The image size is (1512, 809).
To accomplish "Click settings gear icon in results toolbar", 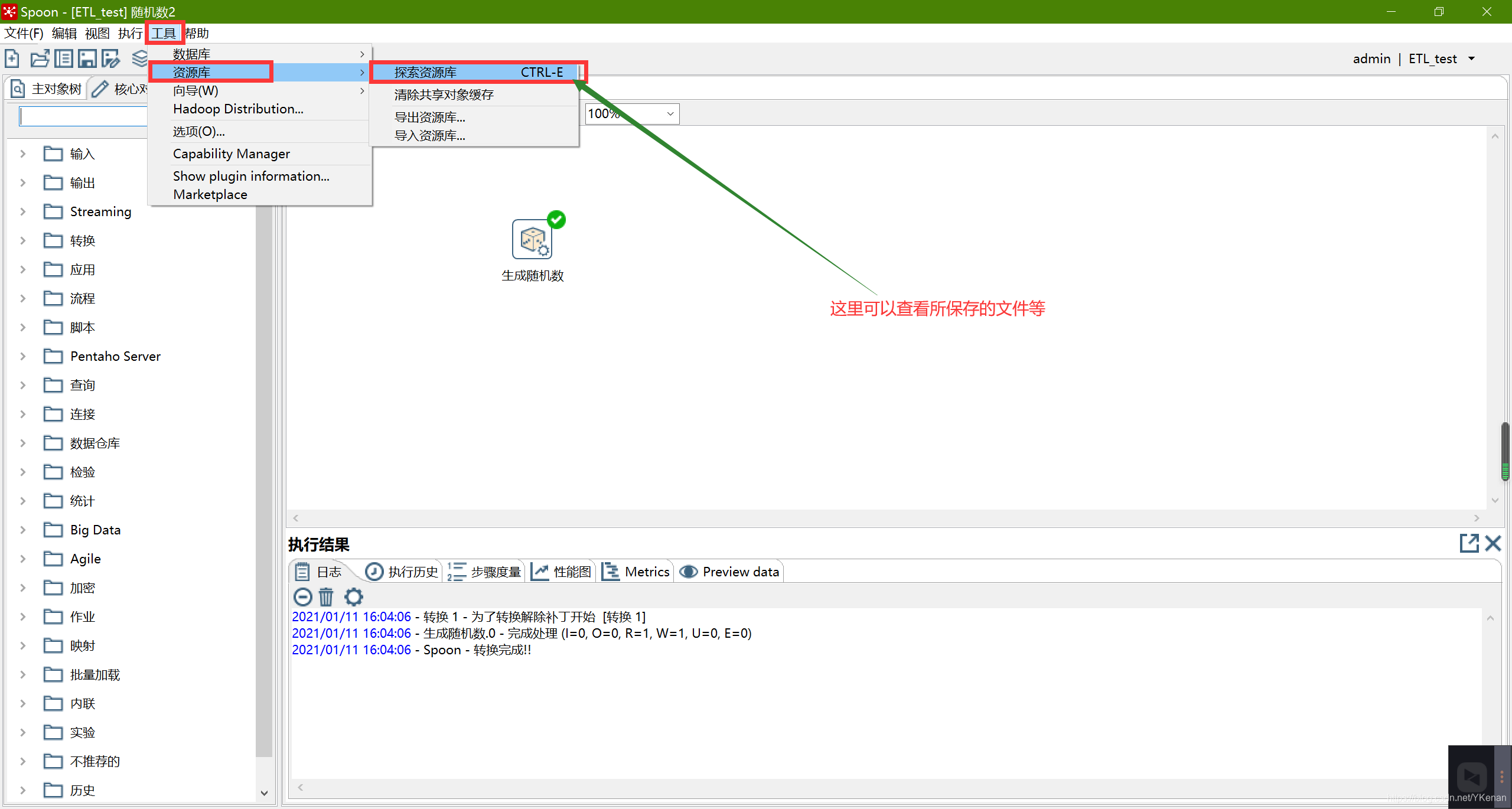I will (353, 597).
